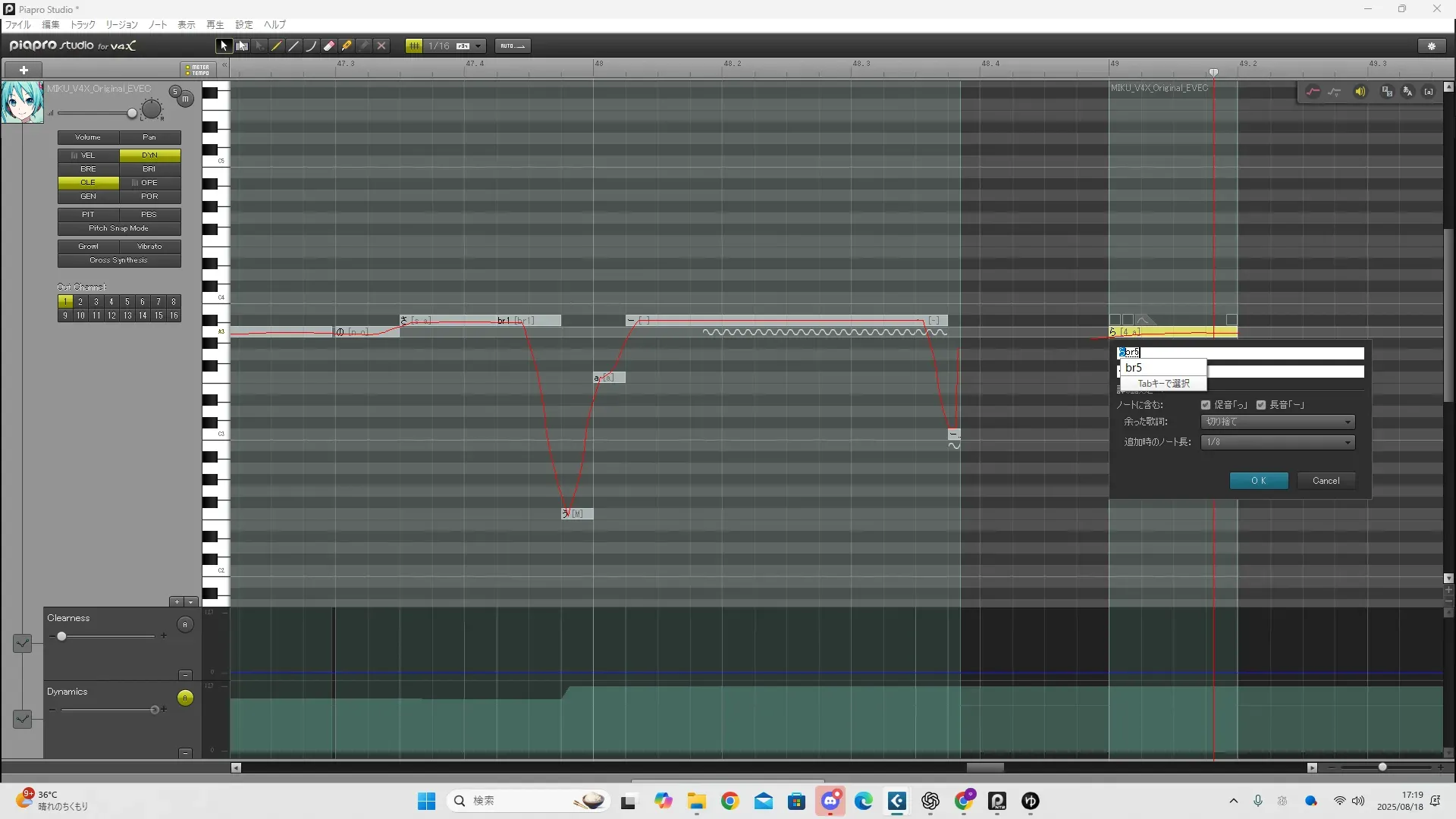Open the 1/16 quantize dropdown
Image resolution: width=1456 pixels, height=819 pixels.
[x=478, y=46]
